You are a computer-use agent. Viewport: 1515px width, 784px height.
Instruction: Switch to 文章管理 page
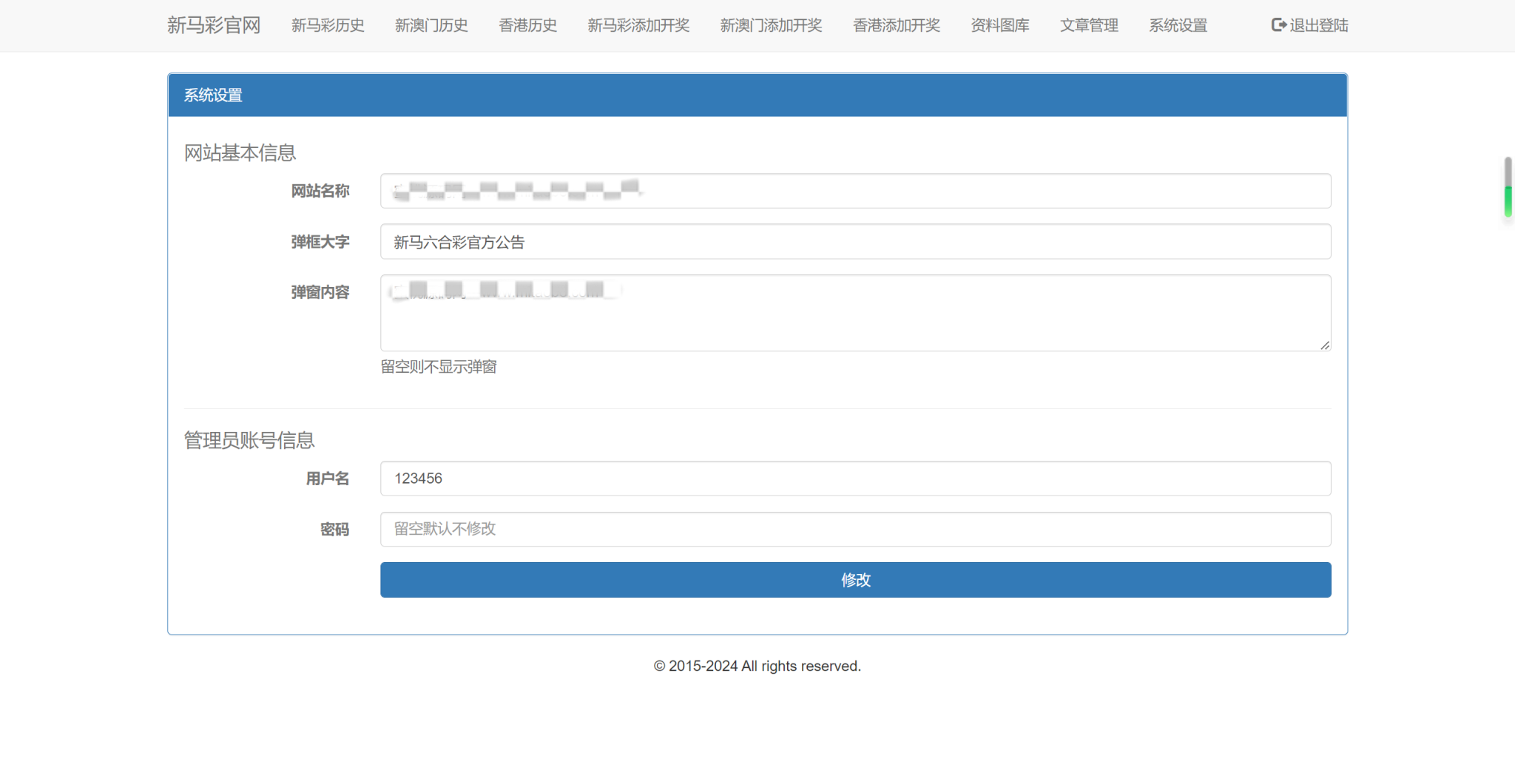tap(1089, 26)
